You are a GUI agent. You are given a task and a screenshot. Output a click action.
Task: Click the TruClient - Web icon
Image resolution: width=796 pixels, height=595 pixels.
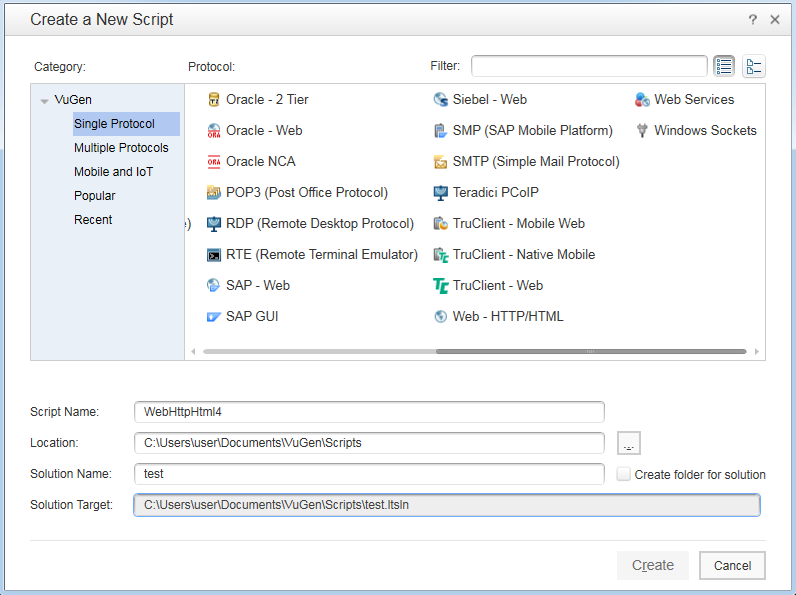tap(440, 286)
